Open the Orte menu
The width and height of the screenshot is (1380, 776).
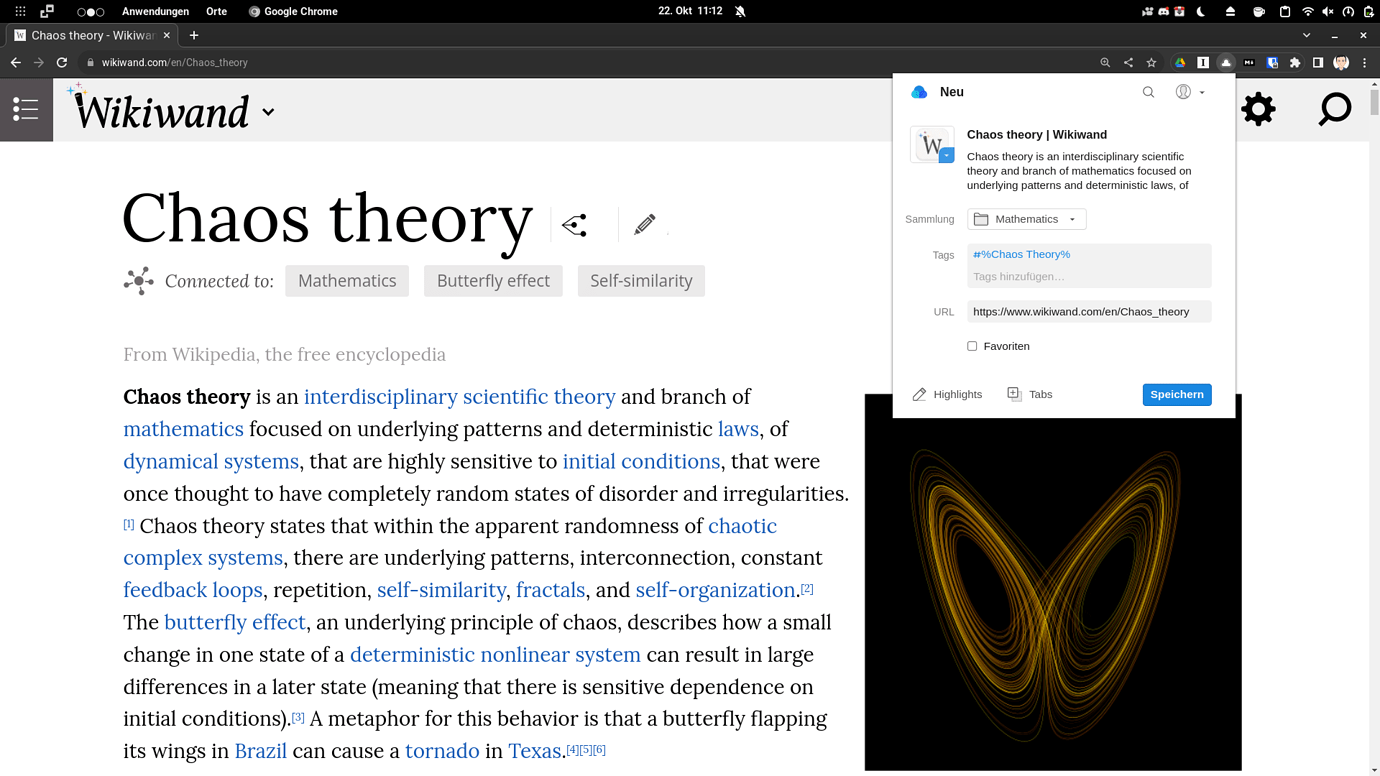[216, 11]
